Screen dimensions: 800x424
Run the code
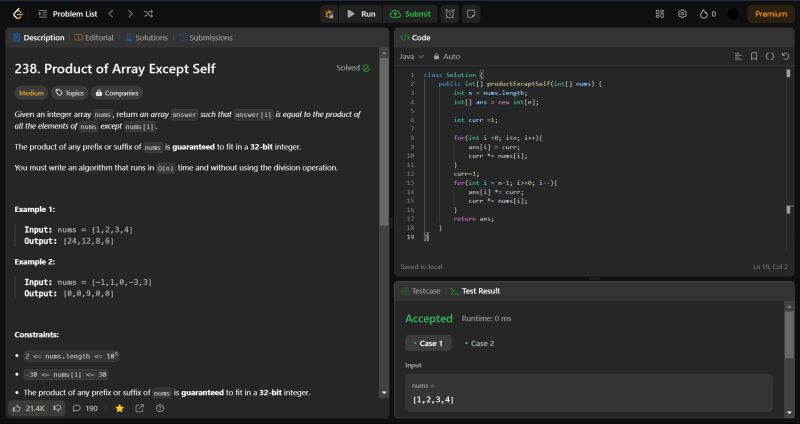[361, 14]
